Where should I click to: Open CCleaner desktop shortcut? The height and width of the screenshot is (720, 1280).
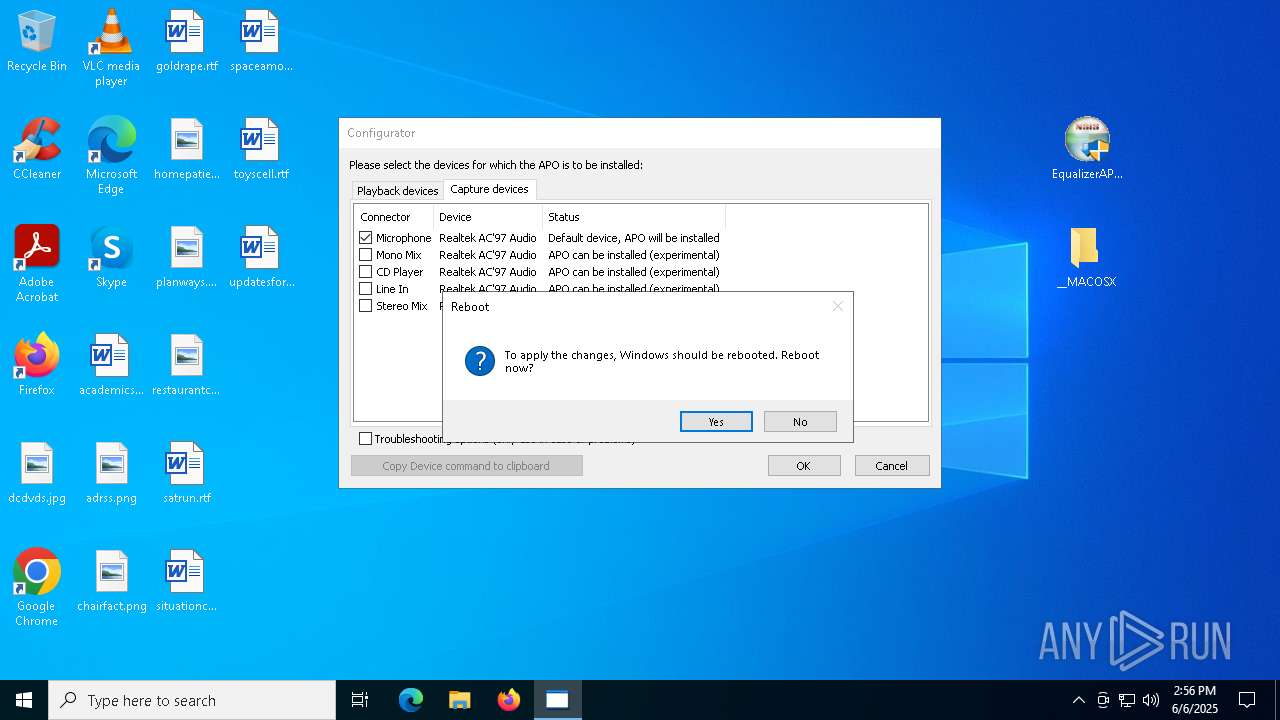(x=37, y=150)
